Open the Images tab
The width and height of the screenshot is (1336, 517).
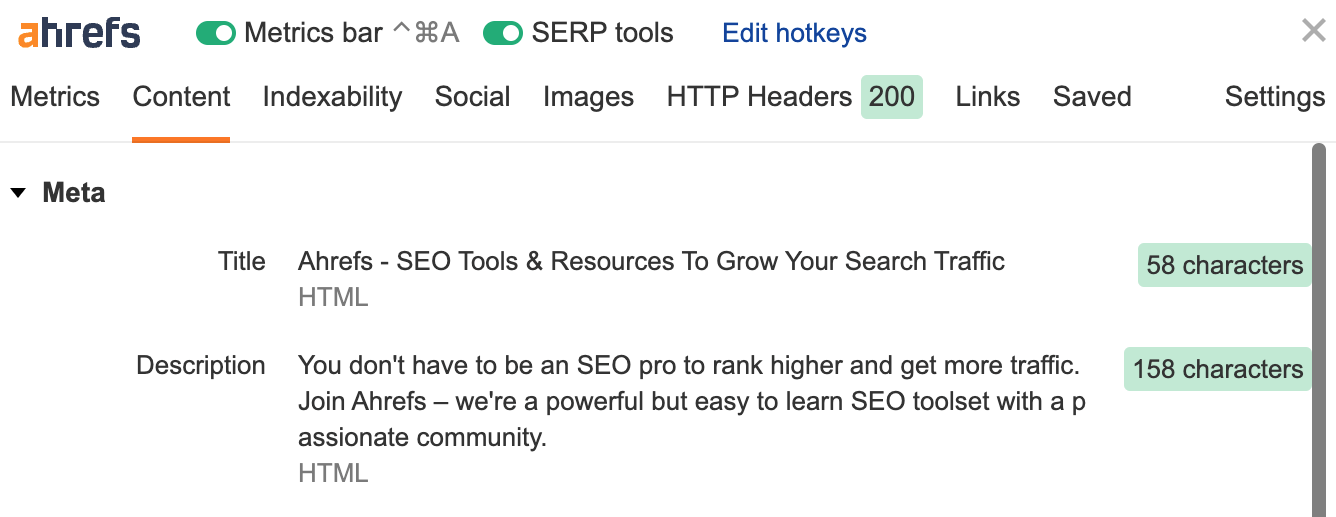588,97
